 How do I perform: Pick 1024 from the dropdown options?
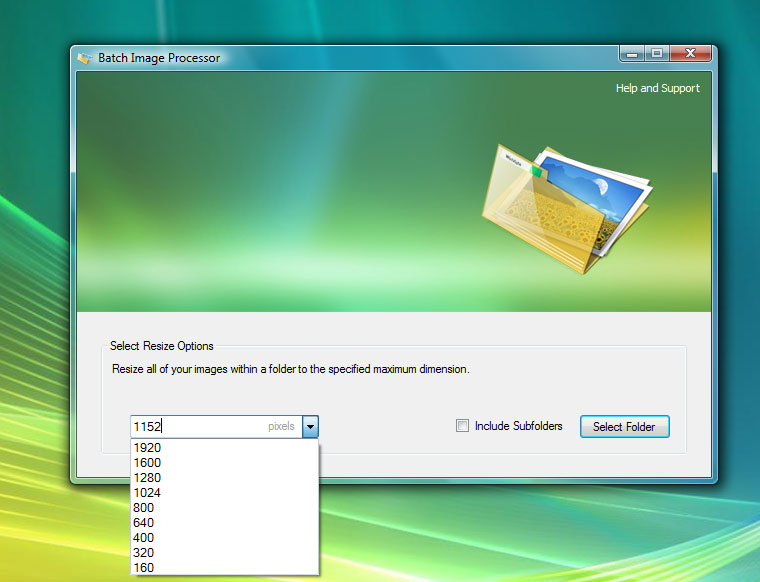click(x=147, y=493)
